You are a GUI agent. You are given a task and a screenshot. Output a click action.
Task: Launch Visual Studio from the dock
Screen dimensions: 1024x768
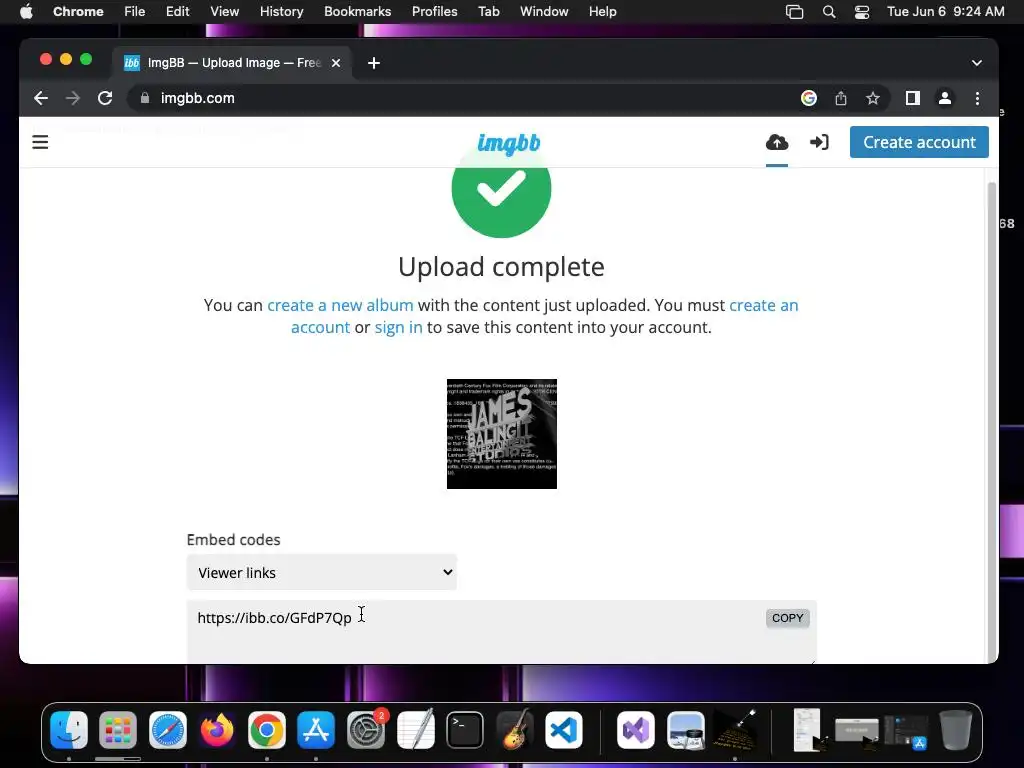point(635,729)
